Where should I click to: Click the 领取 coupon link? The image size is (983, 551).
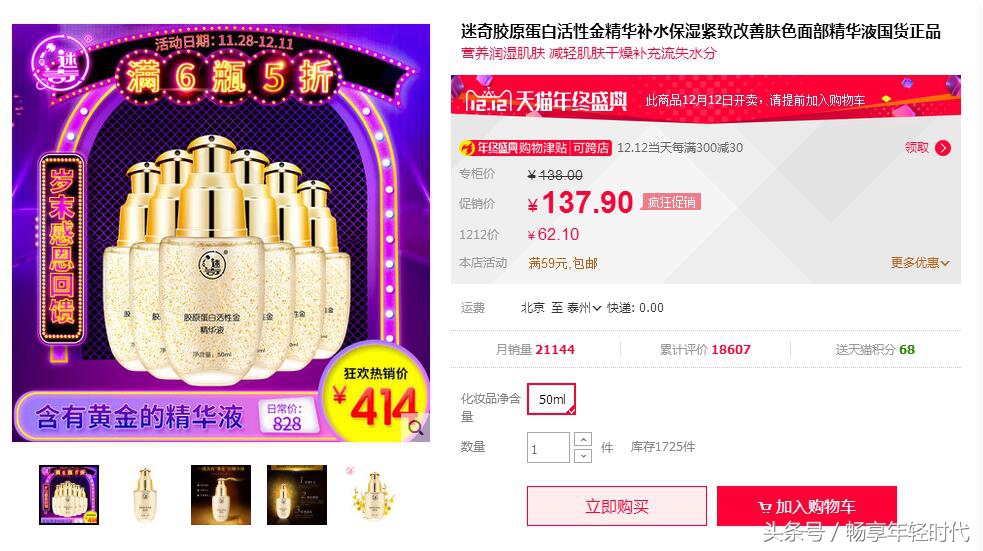[x=917, y=148]
